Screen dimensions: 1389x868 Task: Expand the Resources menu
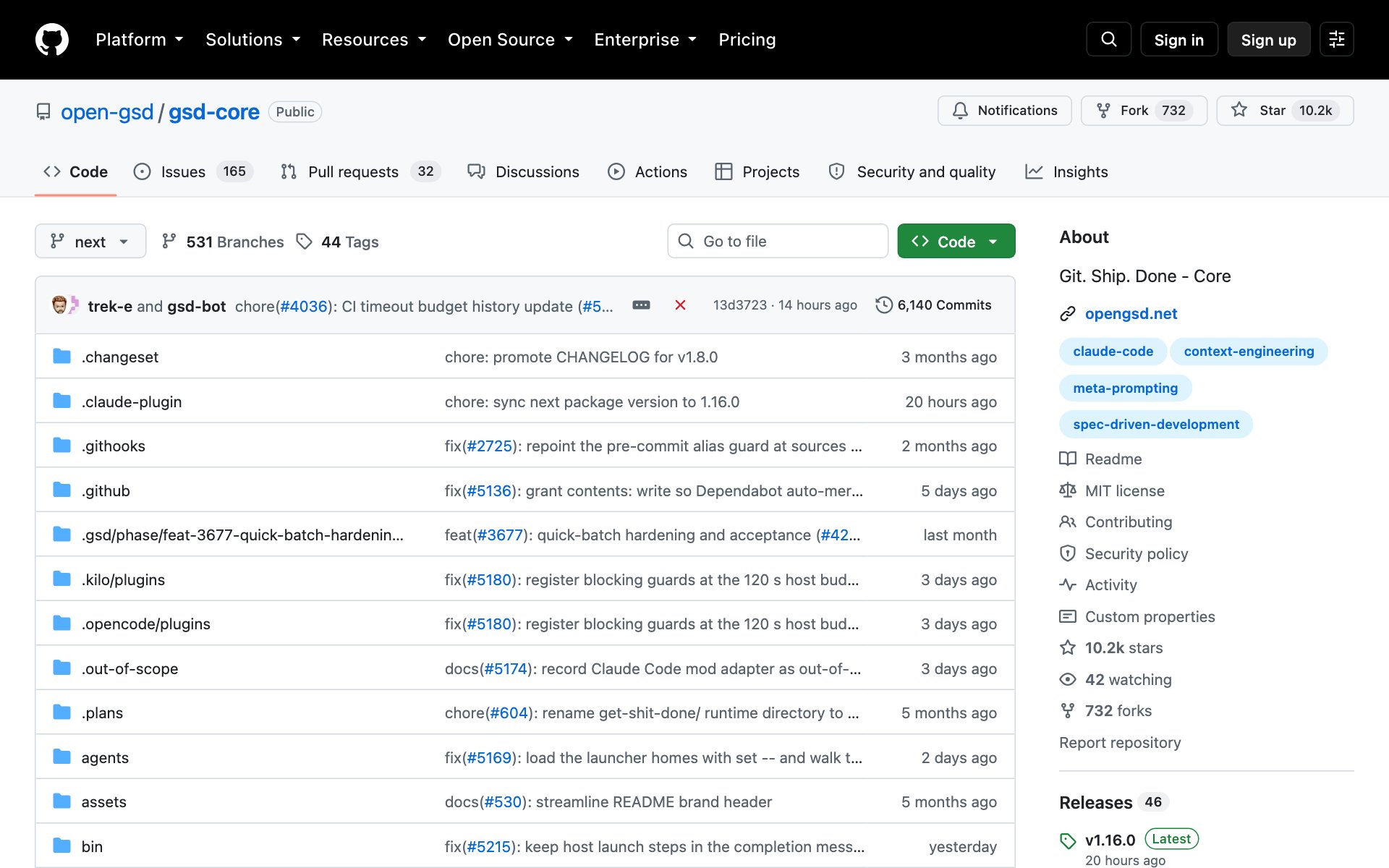click(374, 40)
